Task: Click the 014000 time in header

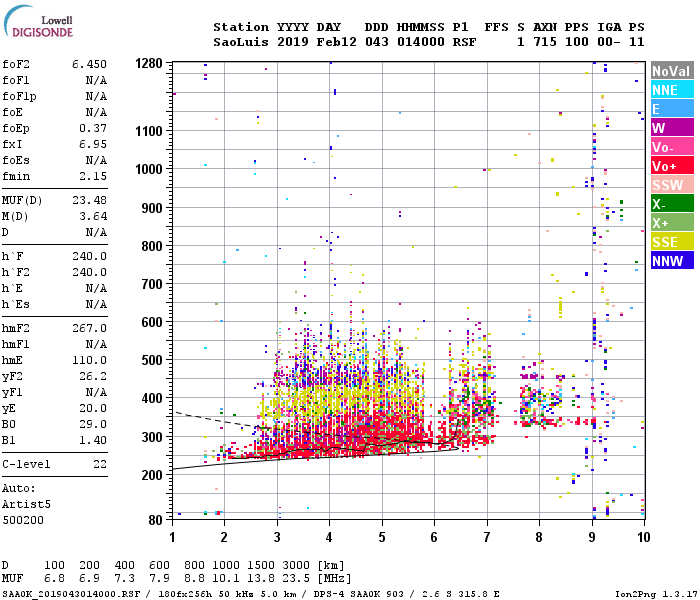Action: (x=421, y=42)
